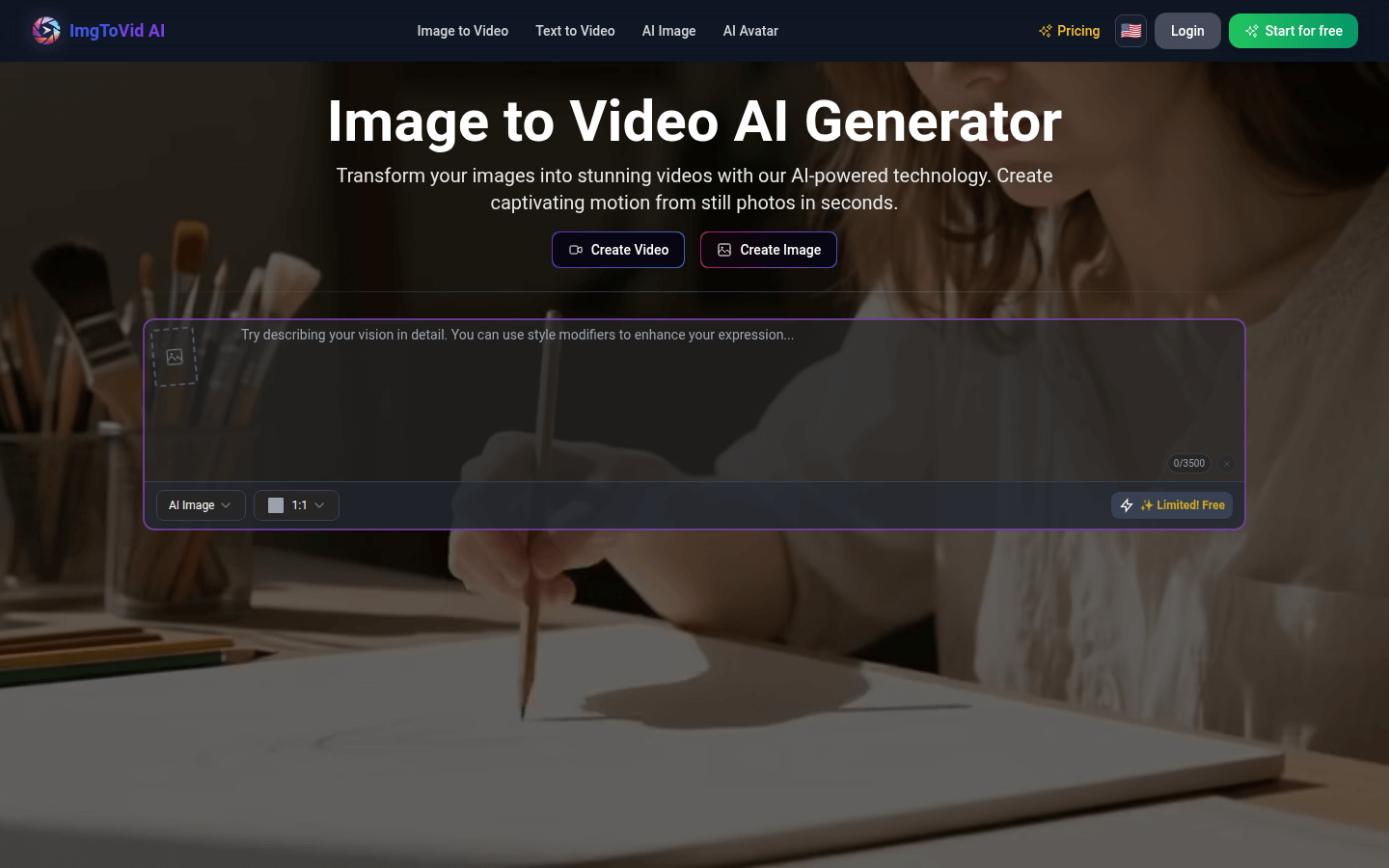This screenshot has width=1389, height=868.
Task: Clear the prompt with the X icon
Action: [1227, 464]
